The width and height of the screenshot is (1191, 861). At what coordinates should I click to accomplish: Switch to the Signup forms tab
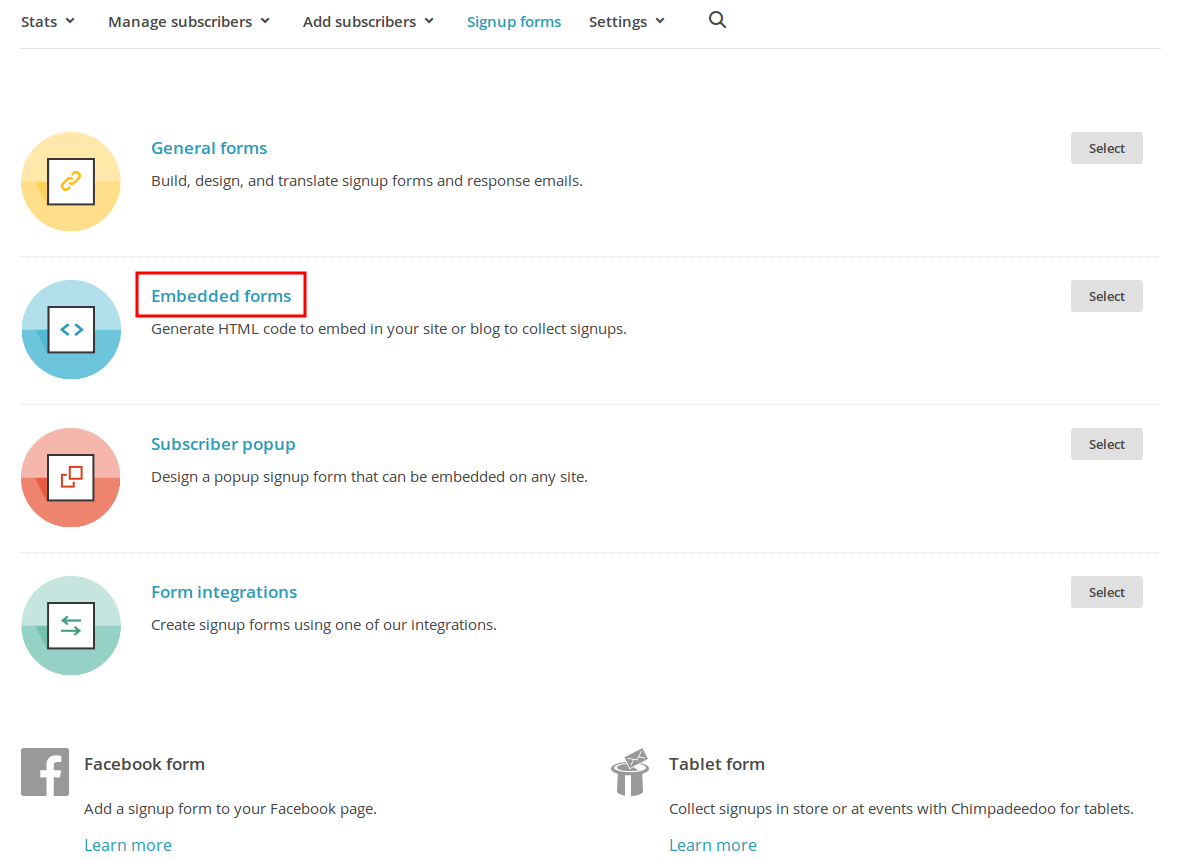[x=514, y=21]
